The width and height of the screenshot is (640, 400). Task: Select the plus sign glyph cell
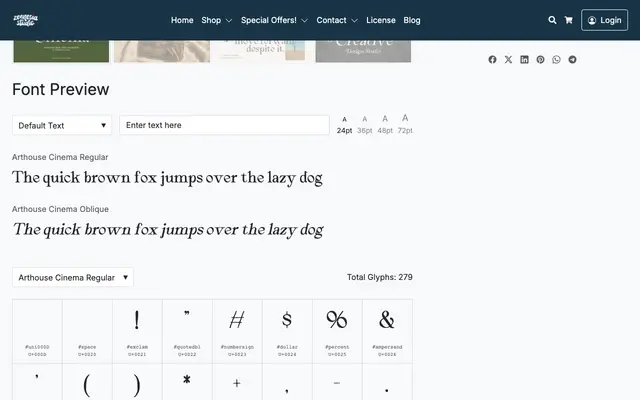tap(237, 382)
